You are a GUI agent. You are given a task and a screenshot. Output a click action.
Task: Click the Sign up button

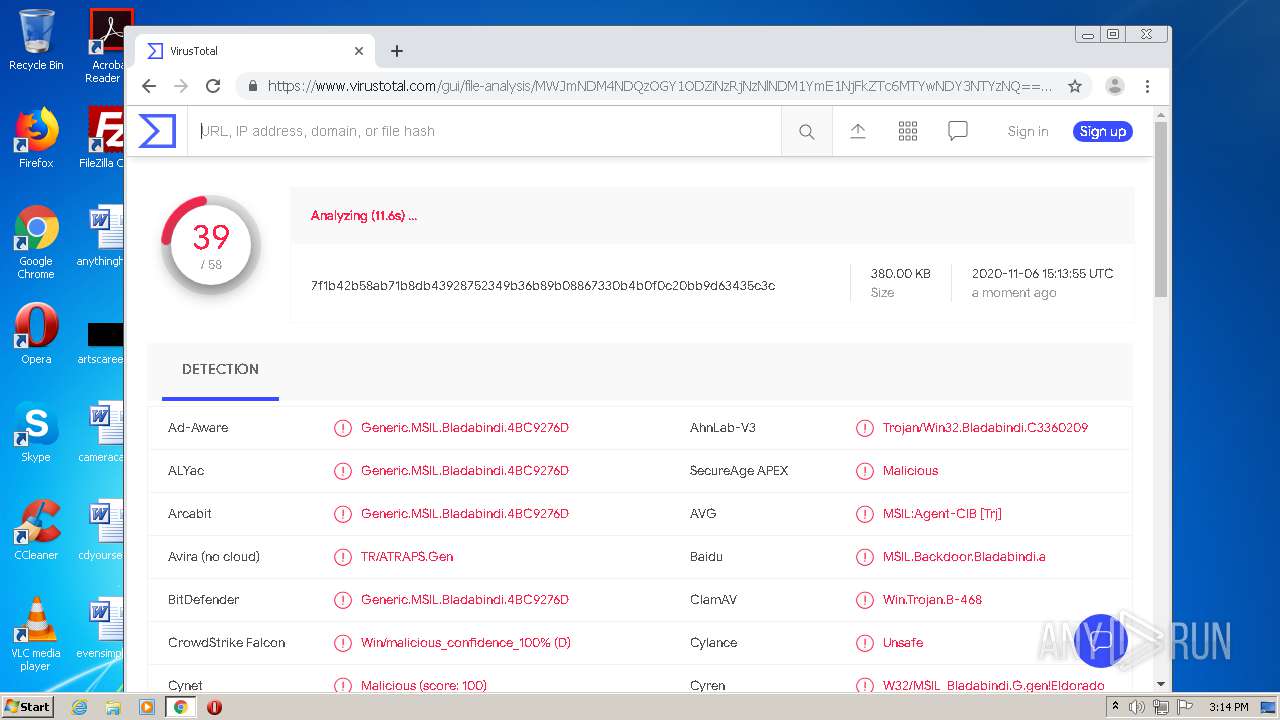point(1103,131)
